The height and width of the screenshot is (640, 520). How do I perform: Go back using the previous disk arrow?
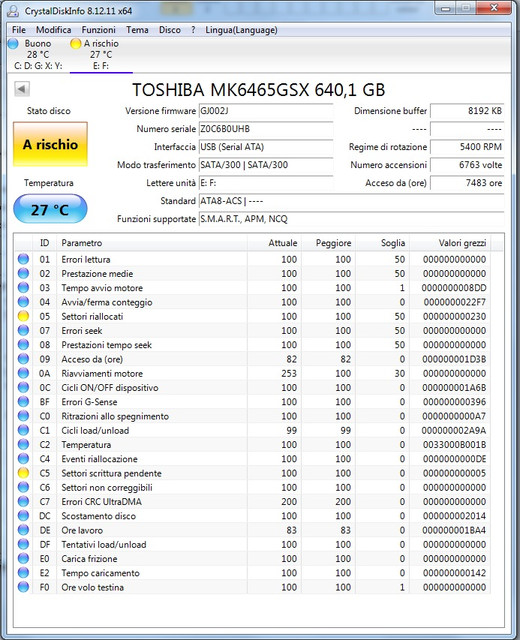(22, 89)
